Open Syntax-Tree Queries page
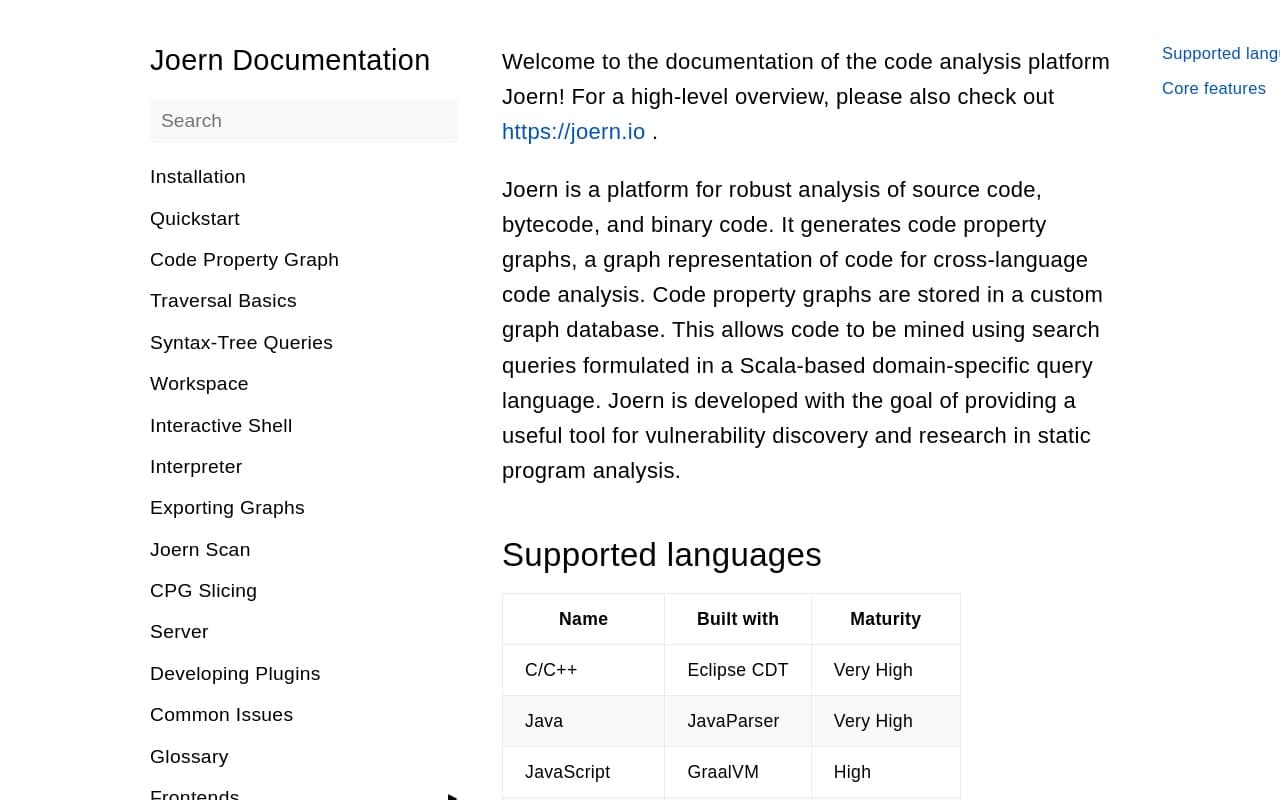This screenshot has width=1280, height=800. click(241, 343)
